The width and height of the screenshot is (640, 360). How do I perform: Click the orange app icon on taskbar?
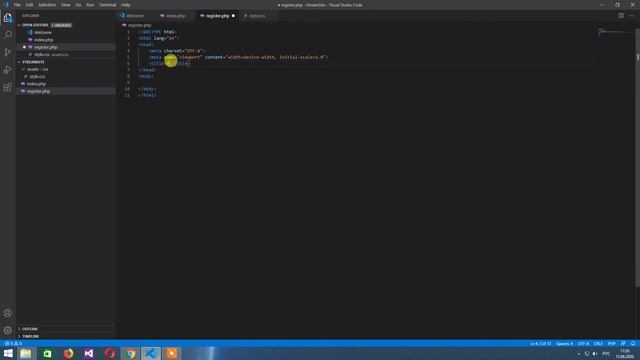171,353
